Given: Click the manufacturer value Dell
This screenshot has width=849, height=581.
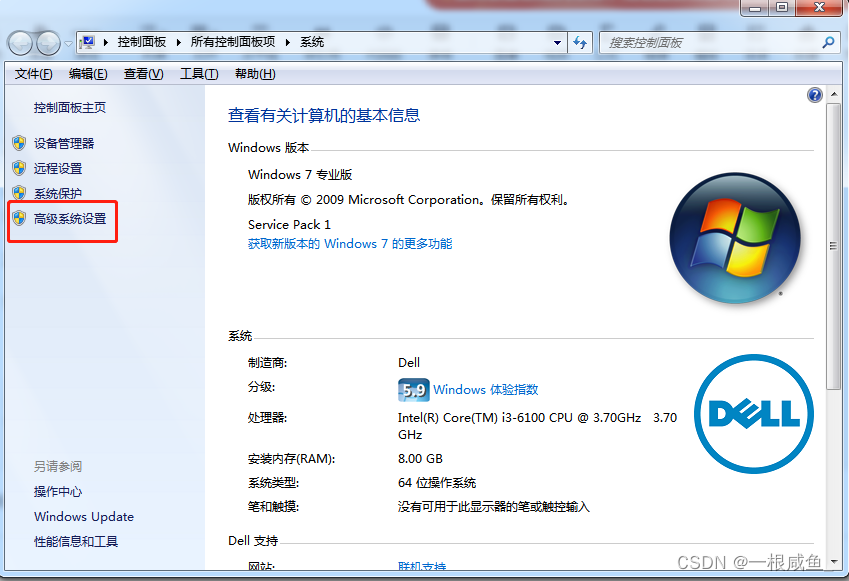Looking at the screenshot, I should [x=409, y=363].
